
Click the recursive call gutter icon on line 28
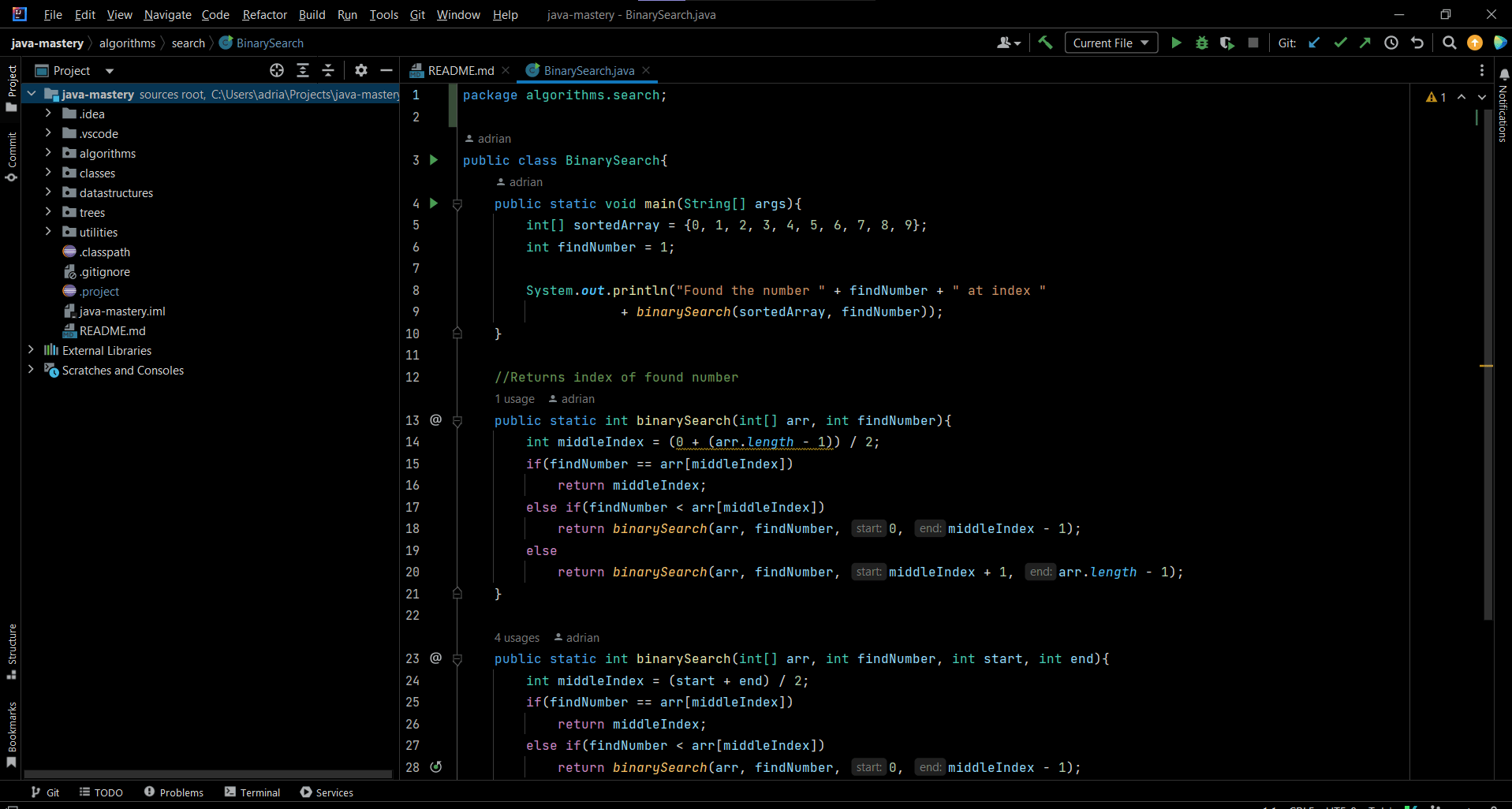coord(435,766)
